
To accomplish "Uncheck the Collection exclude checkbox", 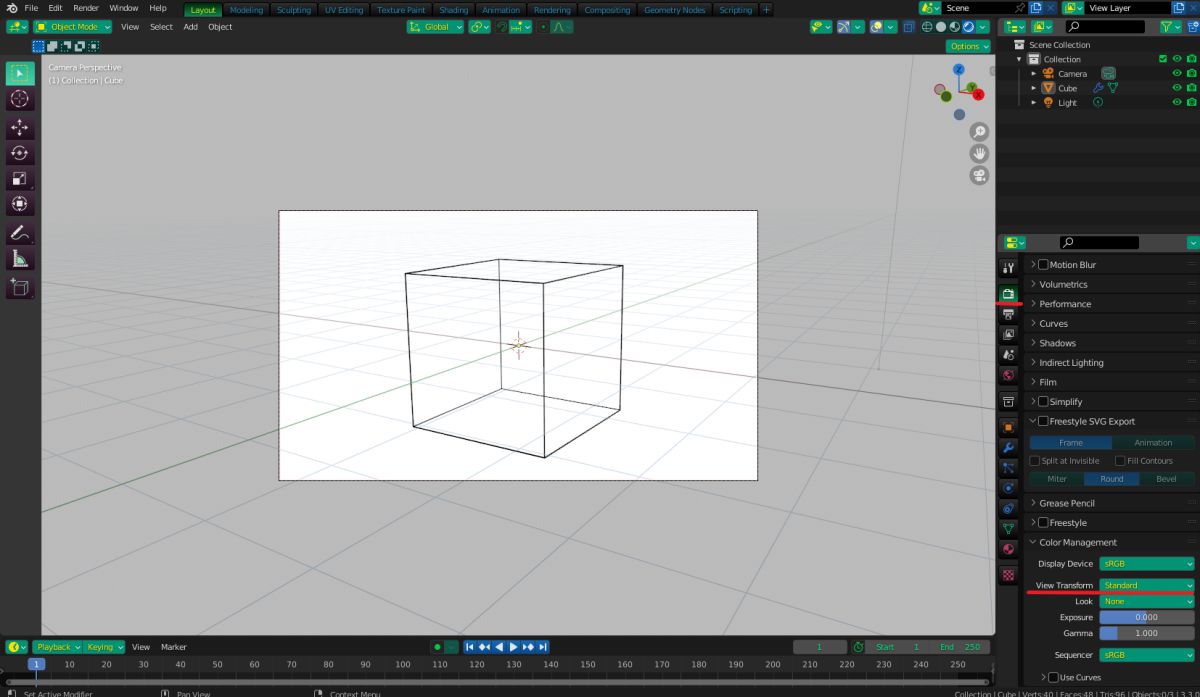I will [1162, 59].
